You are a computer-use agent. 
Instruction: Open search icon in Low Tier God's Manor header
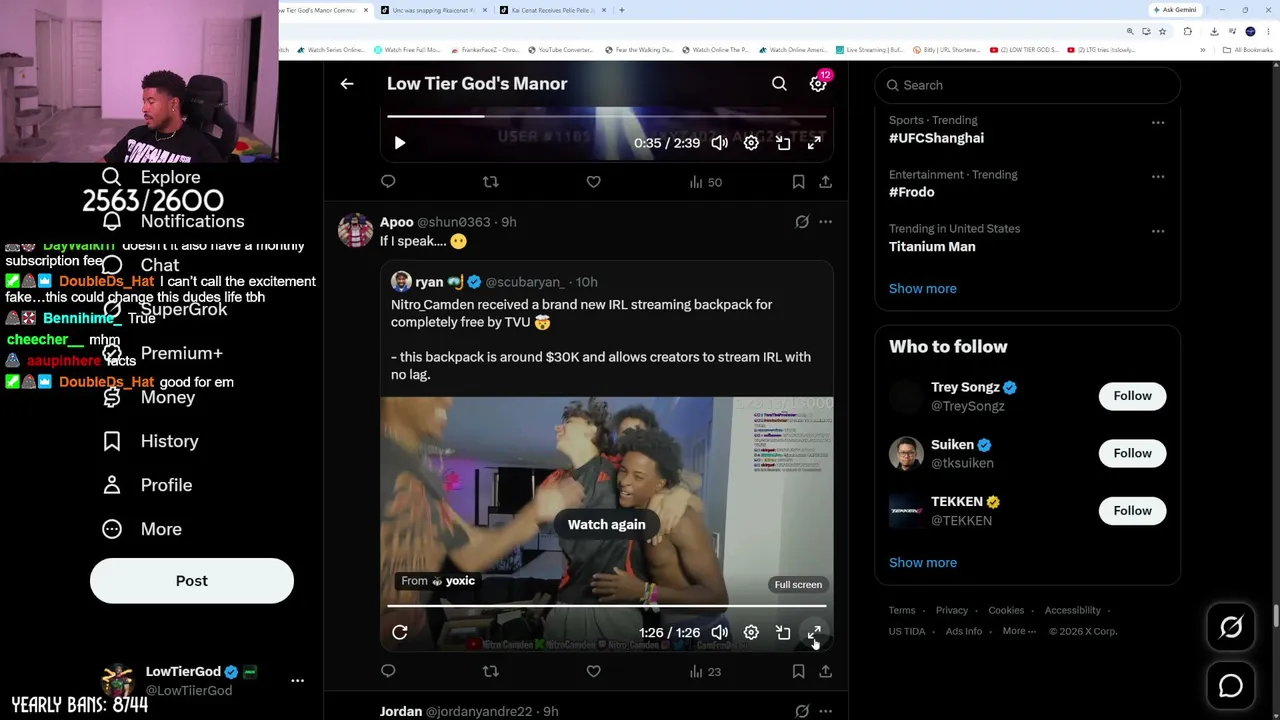point(779,84)
